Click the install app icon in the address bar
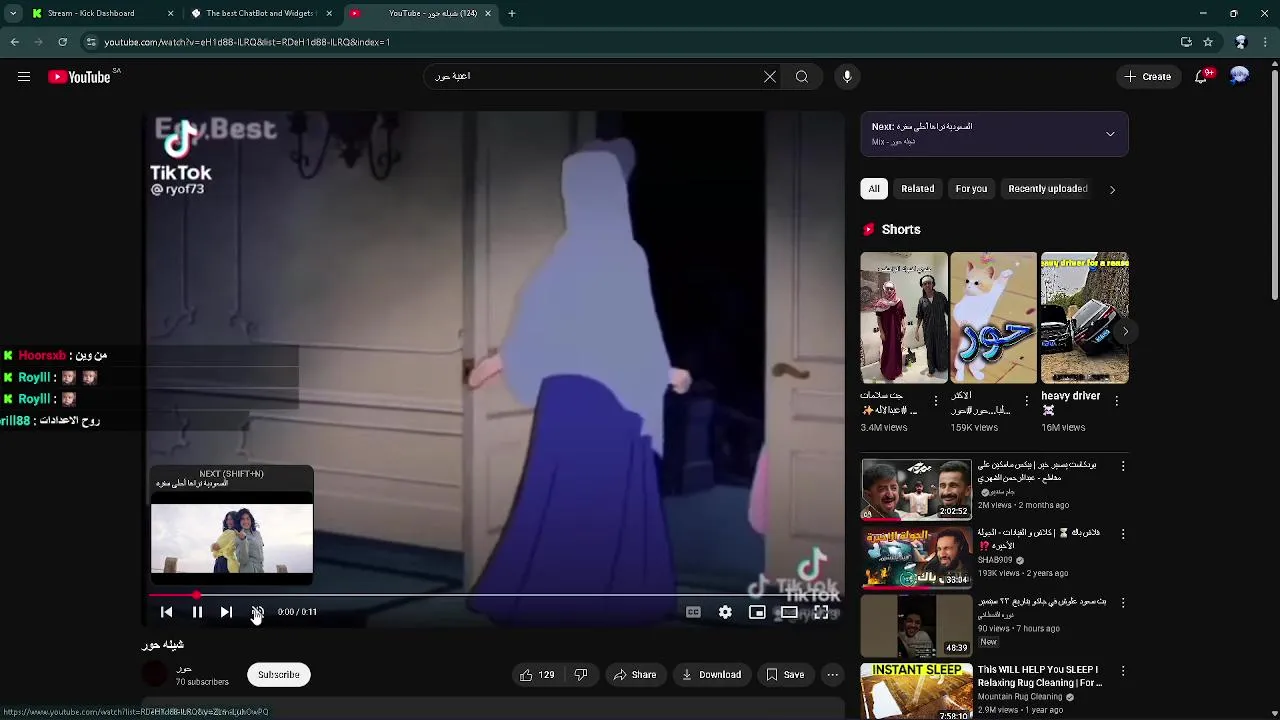The width and height of the screenshot is (1280, 720). point(1186,42)
